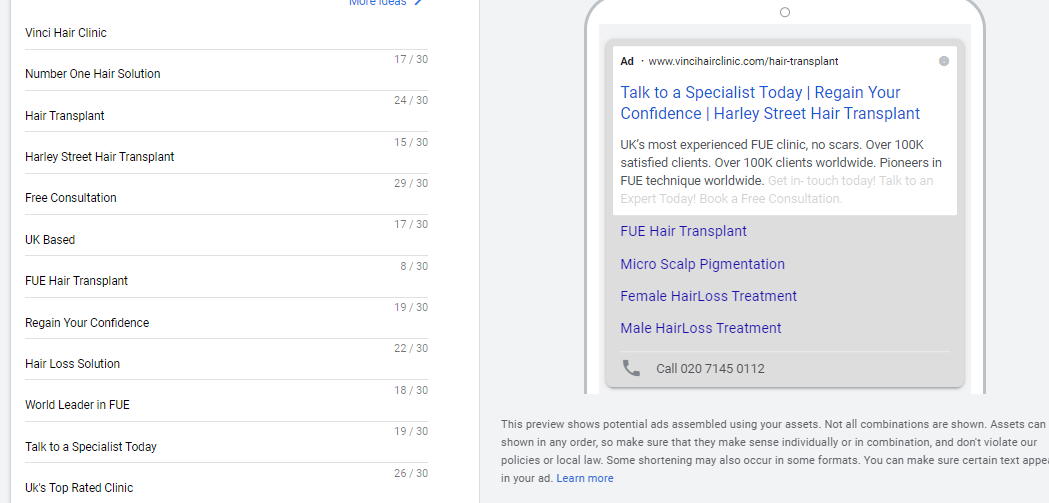The image size is (1049, 503).
Task: Open the Male HairLoss Treatment sitelink
Action: 700,328
